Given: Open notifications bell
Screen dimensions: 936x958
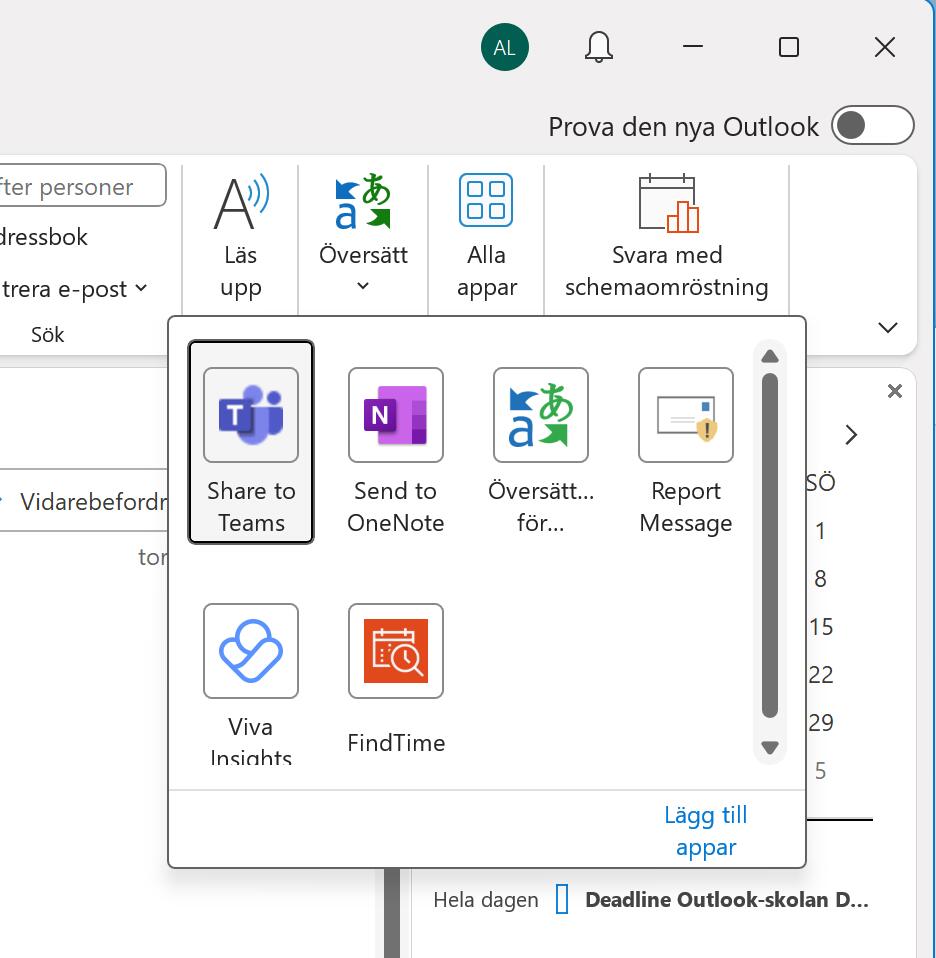Looking at the screenshot, I should tap(598, 47).
